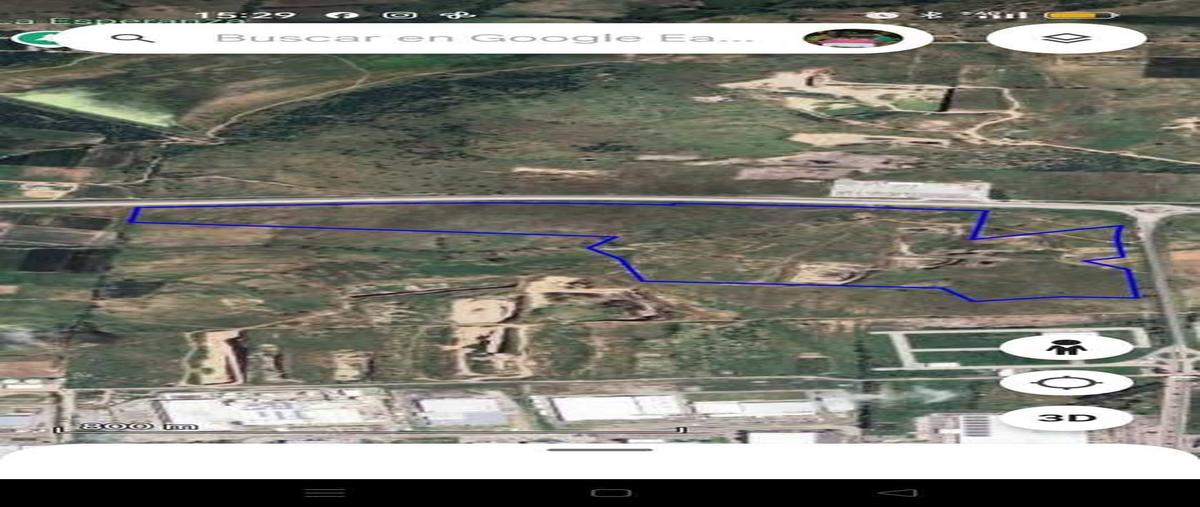Tap the battery indicator in status bar
This screenshot has height=507, width=1200.
click(x=1081, y=15)
